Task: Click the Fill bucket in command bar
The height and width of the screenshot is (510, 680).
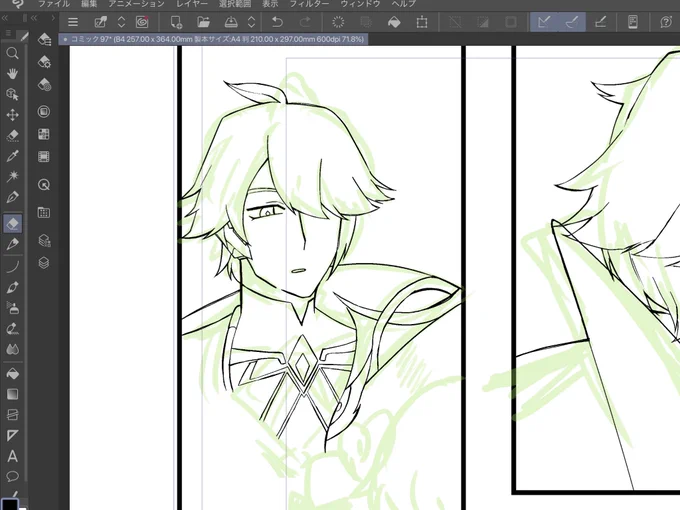Action: point(394,22)
